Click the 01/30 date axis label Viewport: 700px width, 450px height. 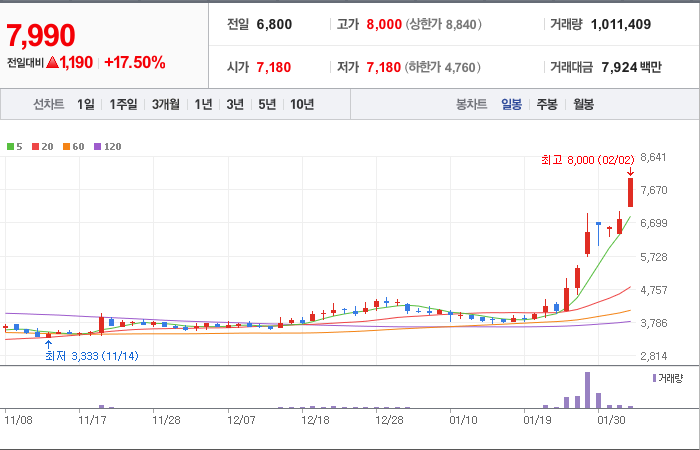pos(612,420)
